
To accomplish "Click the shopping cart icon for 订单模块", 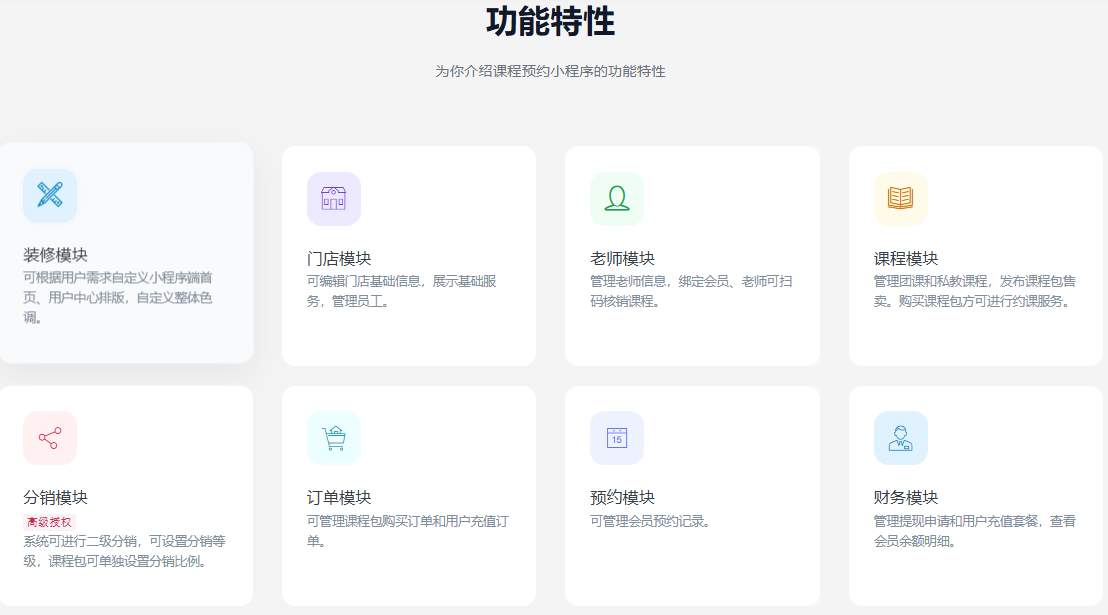I will 333,438.
